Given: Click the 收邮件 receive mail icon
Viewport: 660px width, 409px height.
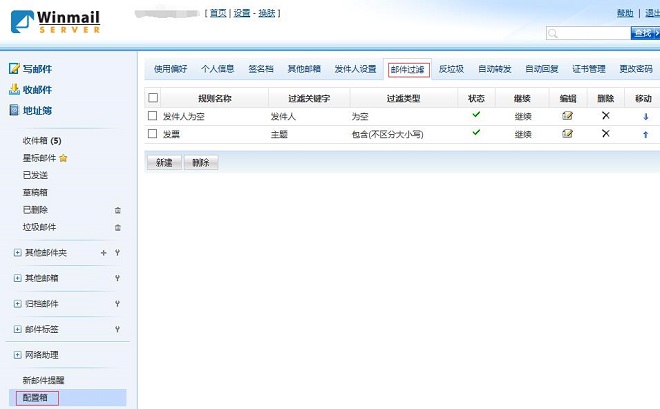Looking at the screenshot, I should point(14,89).
